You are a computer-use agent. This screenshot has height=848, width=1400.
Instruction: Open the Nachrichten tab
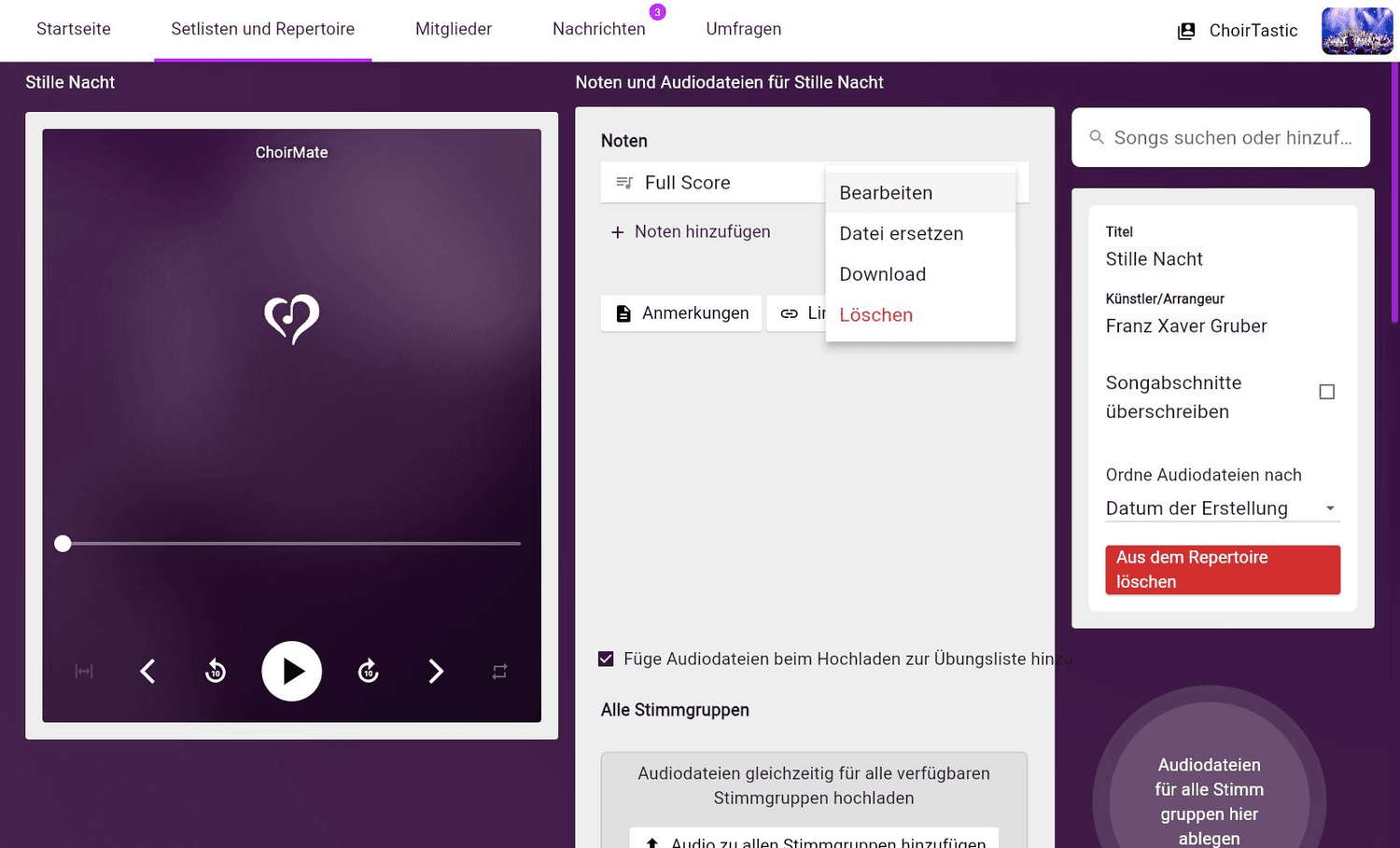click(x=599, y=29)
